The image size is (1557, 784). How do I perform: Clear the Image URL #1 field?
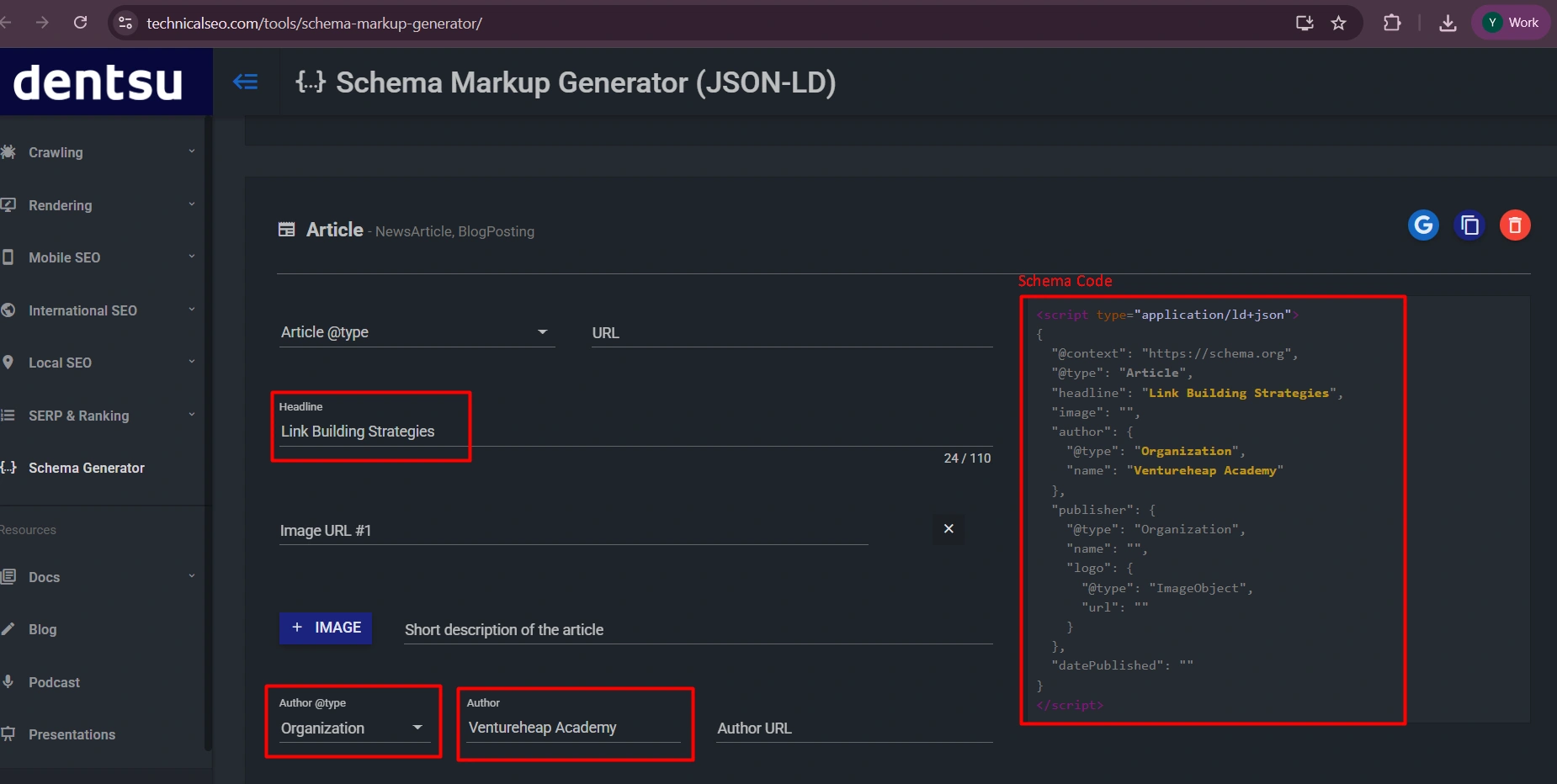tap(948, 528)
